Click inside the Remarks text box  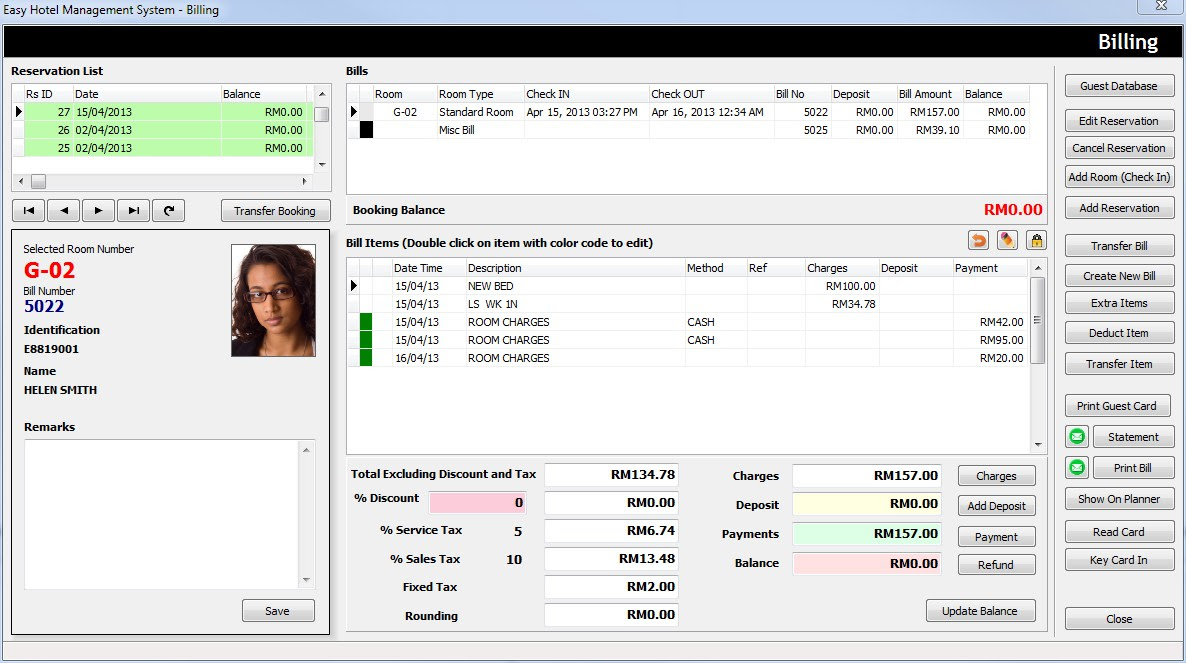(x=163, y=514)
